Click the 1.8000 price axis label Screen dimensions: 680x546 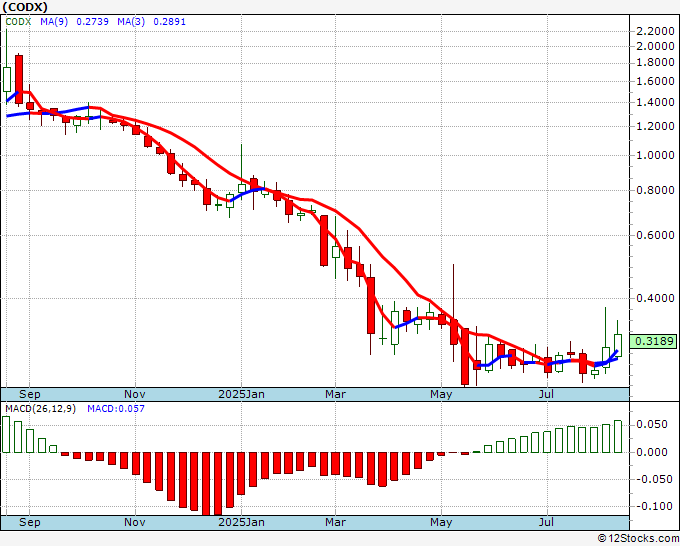[x=655, y=62]
